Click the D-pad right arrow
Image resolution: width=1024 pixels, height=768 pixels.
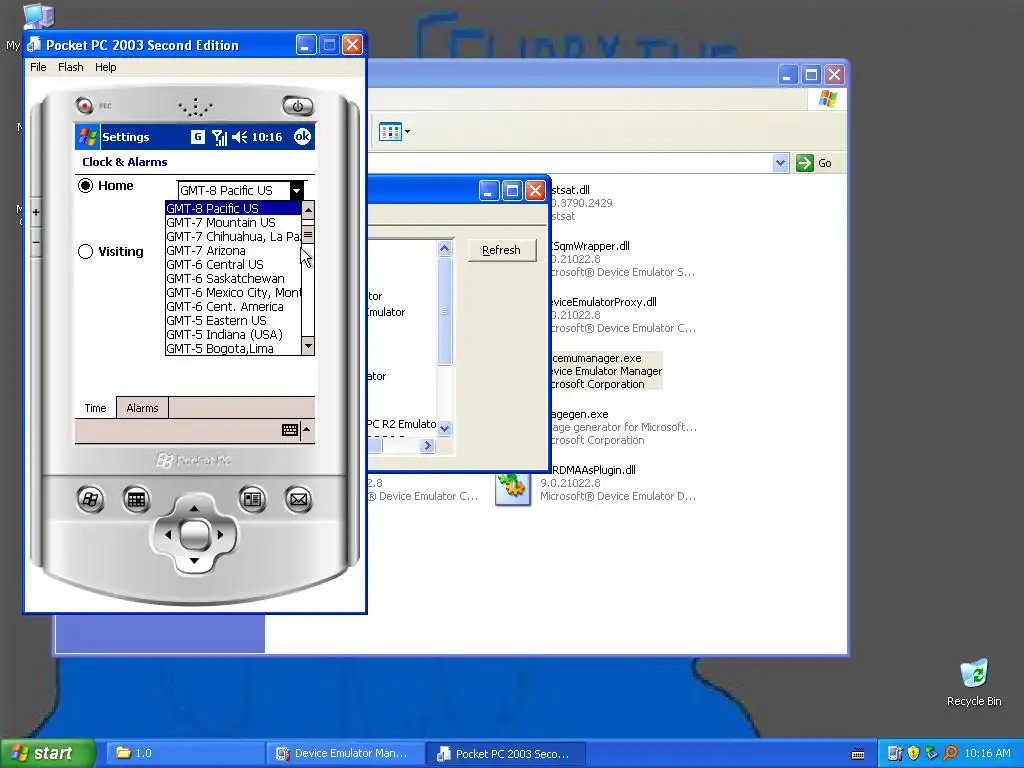[220, 535]
